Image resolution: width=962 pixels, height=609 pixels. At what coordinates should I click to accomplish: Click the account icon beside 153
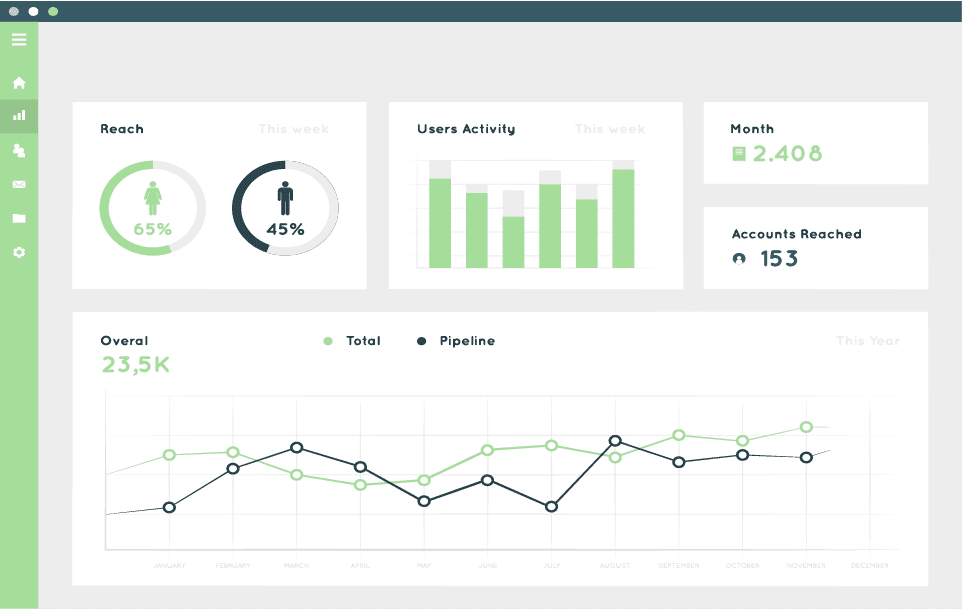tap(739, 259)
